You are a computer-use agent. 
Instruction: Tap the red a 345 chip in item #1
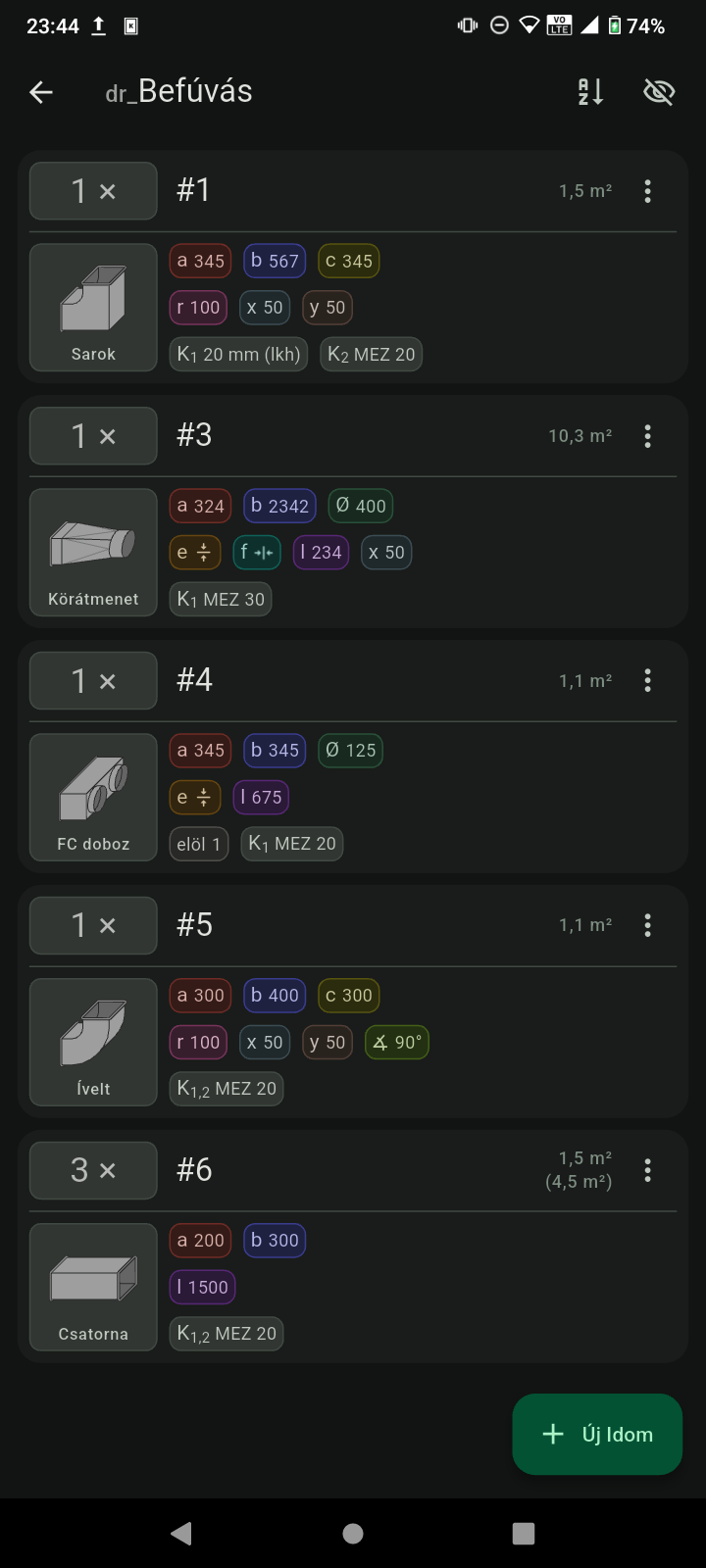tap(201, 261)
